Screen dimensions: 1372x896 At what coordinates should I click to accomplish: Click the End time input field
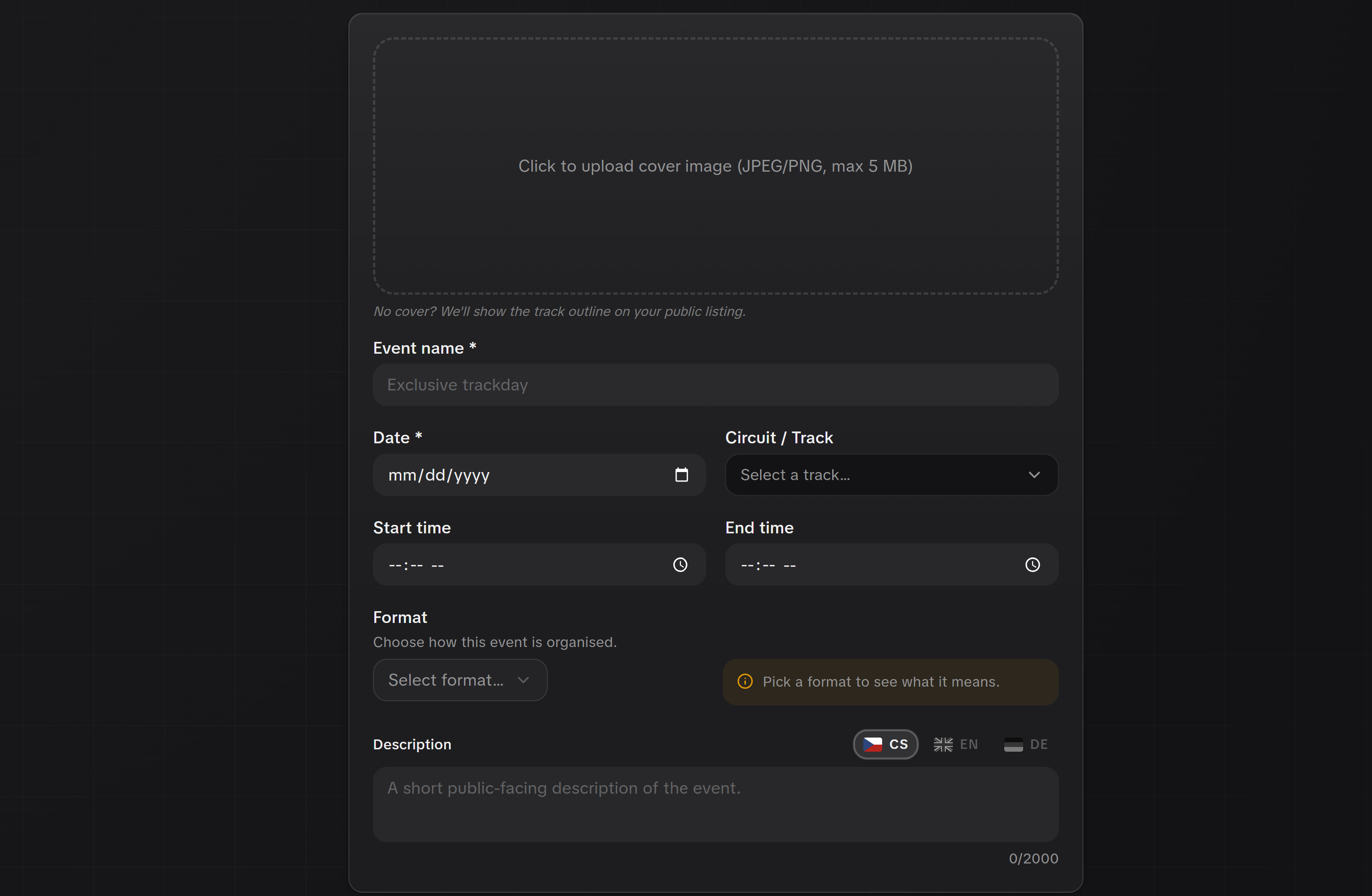[x=891, y=564]
